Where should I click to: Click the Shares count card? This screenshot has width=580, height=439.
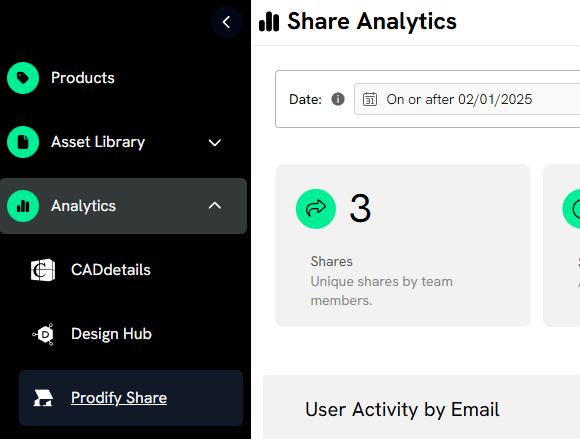click(x=403, y=246)
